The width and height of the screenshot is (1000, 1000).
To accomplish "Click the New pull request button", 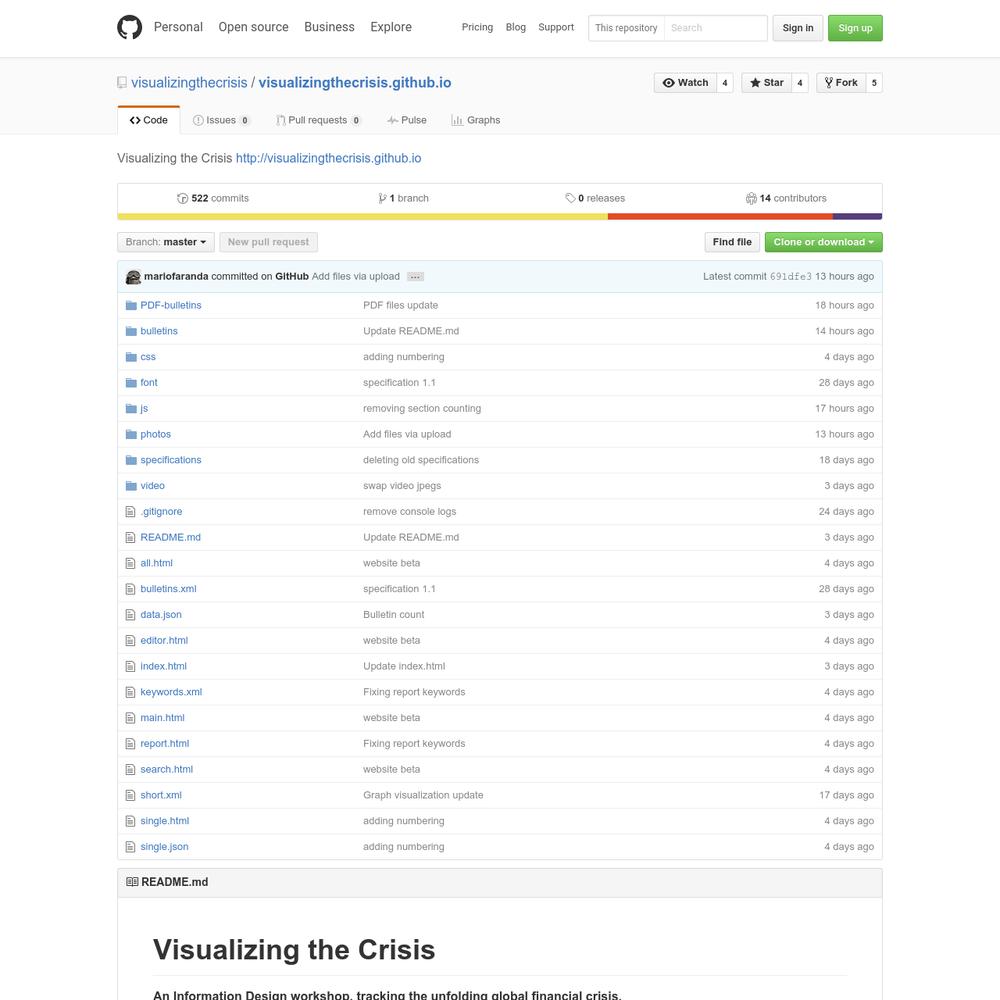I will point(268,242).
